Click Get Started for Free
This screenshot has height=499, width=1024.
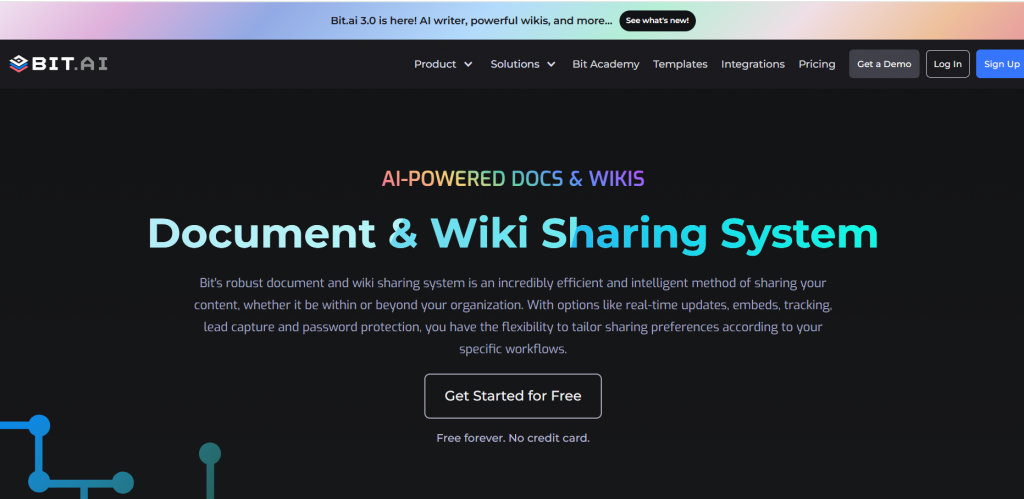pyautogui.click(x=513, y=396)
